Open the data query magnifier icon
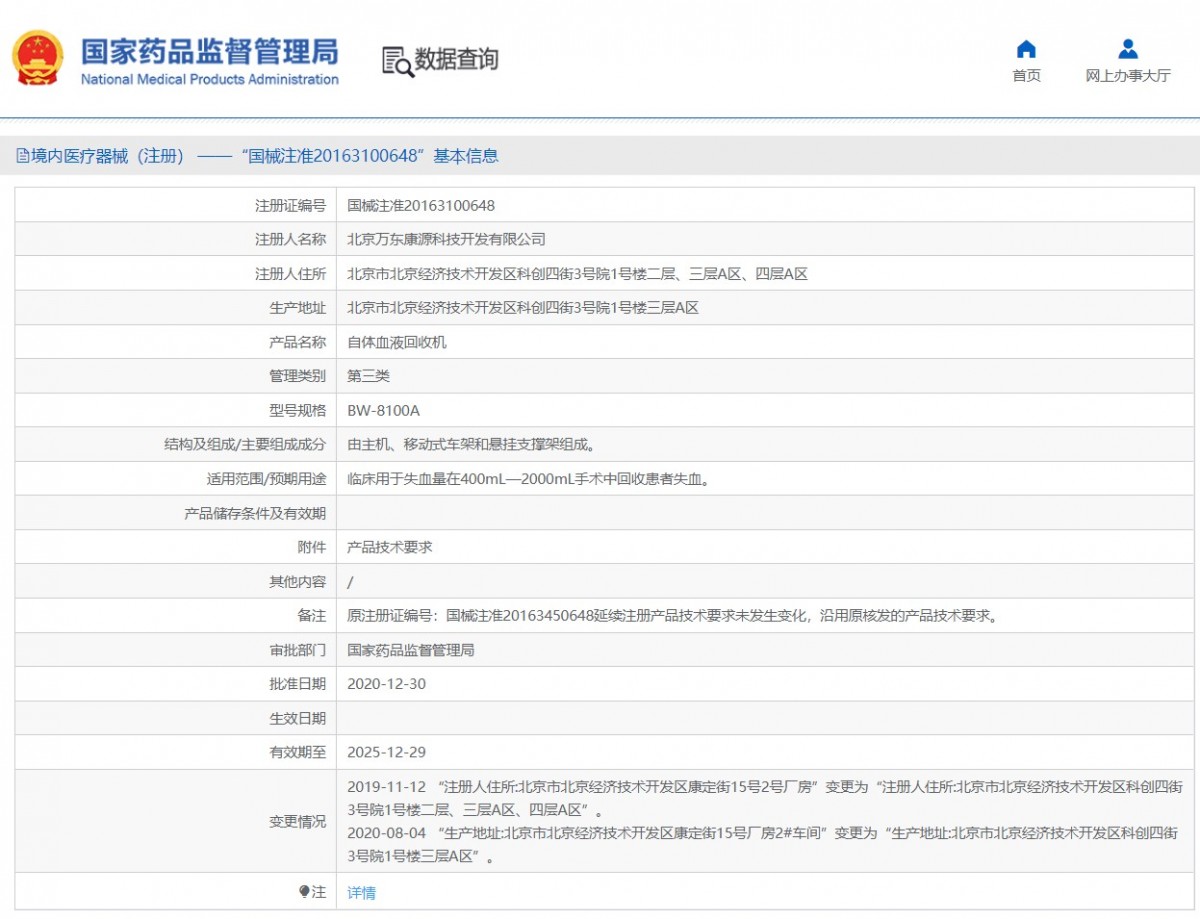 pyautogui.click(x=397, y=61)
